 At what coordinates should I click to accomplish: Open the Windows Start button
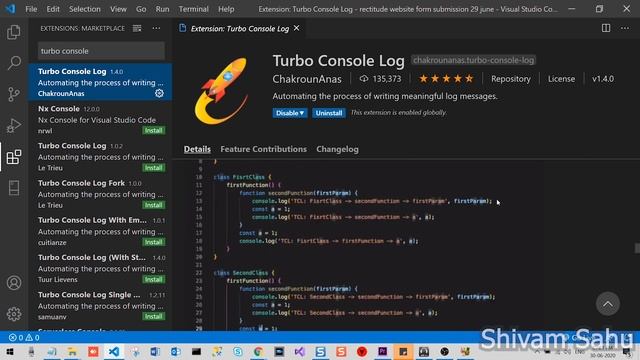tap(10, 351)
